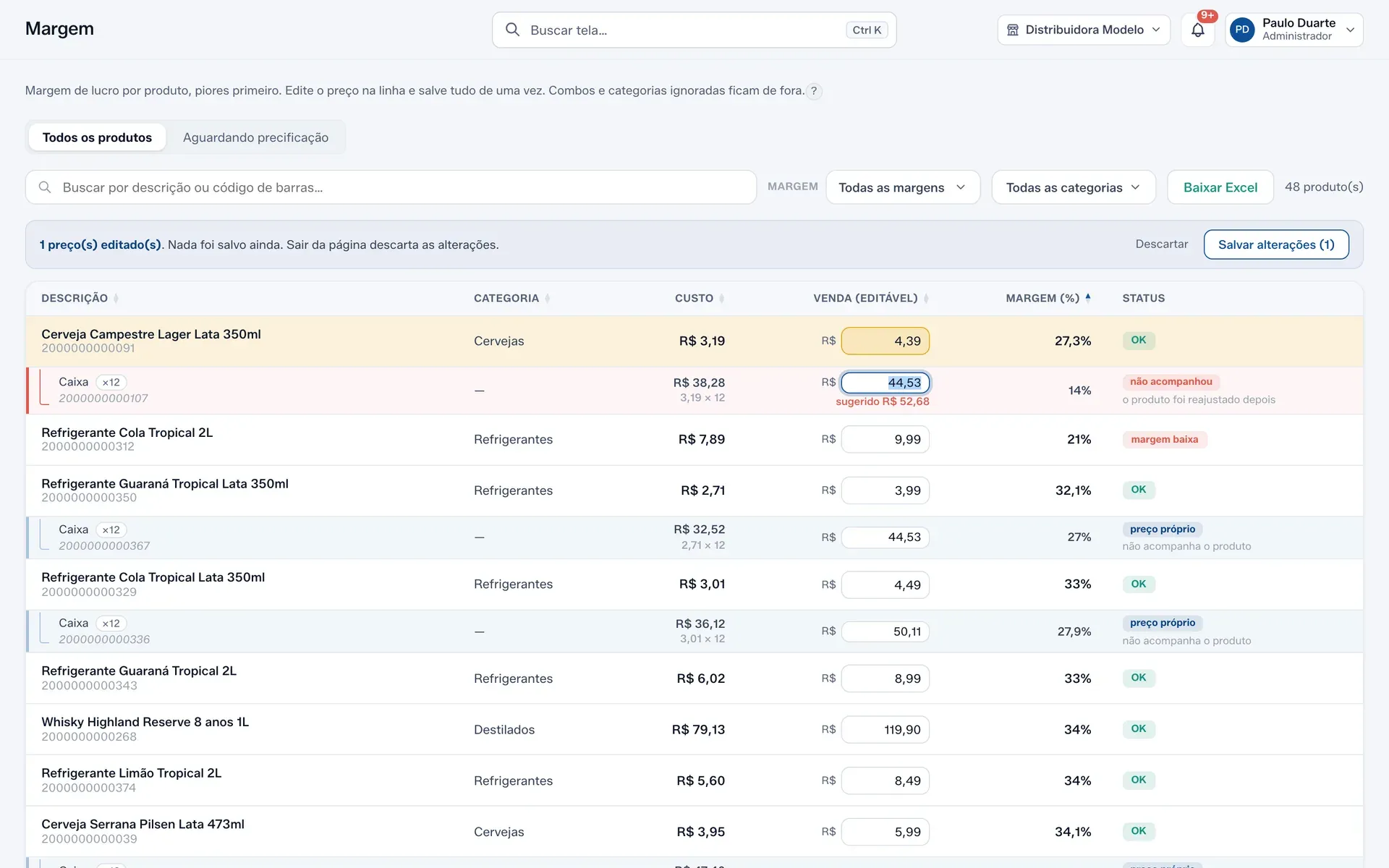Screen dimensions: 1389x868
Task: Click Refrigerante Limão Tropical 2L name
Action: (131, 773)
